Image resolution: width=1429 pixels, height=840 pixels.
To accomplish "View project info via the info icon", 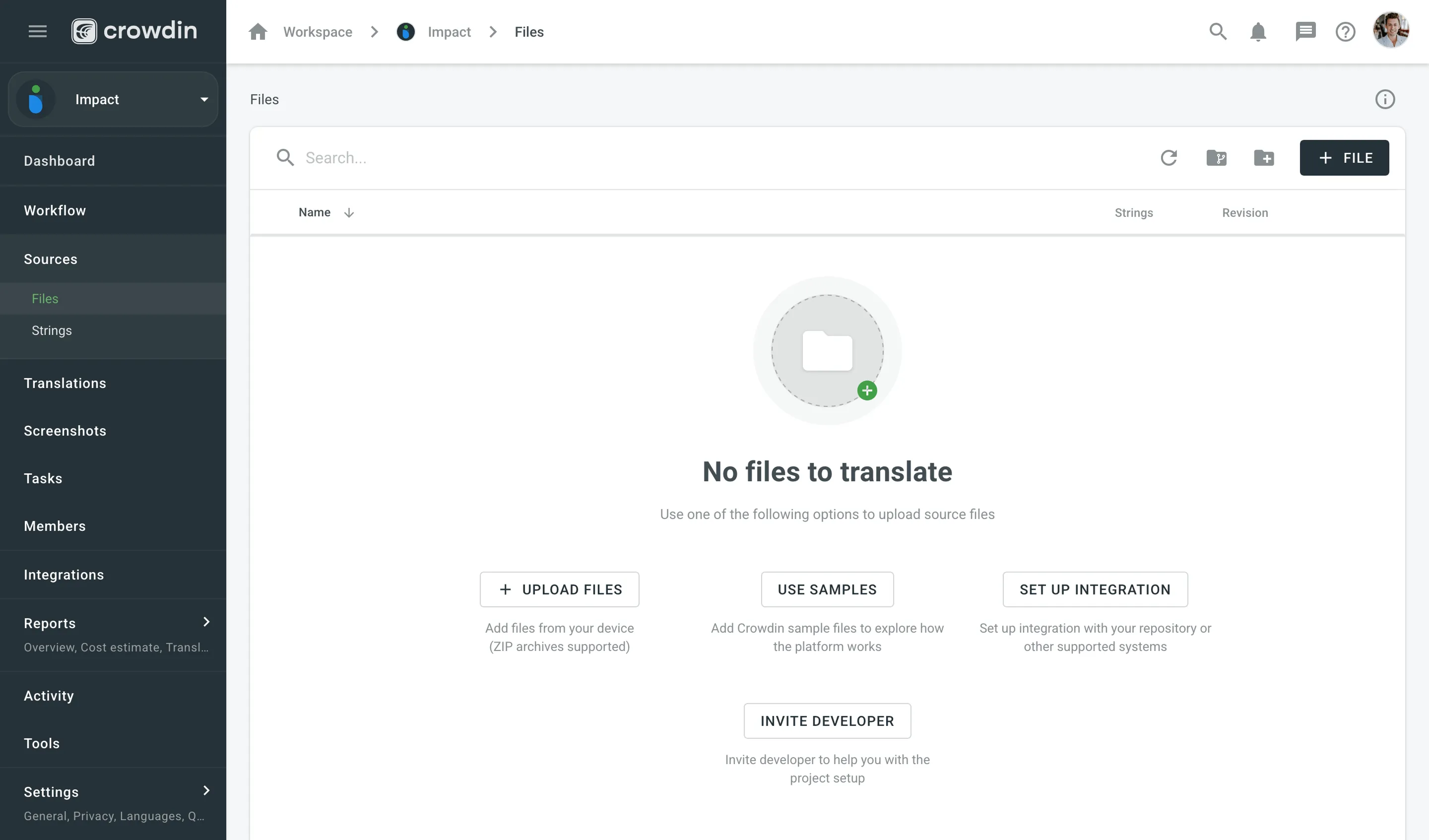I will (1385, 99).
